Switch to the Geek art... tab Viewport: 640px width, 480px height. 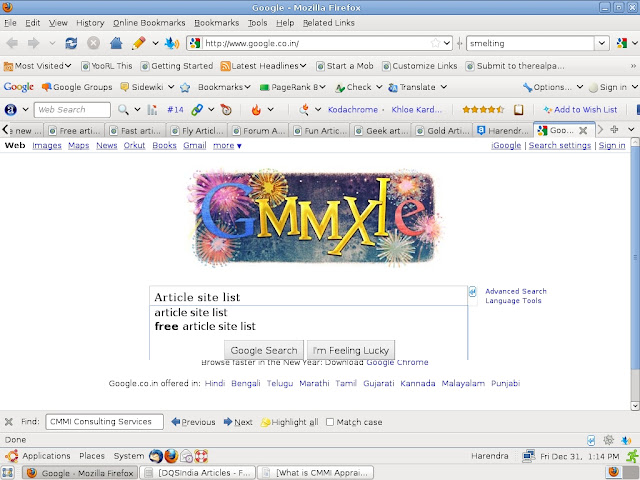381,131
